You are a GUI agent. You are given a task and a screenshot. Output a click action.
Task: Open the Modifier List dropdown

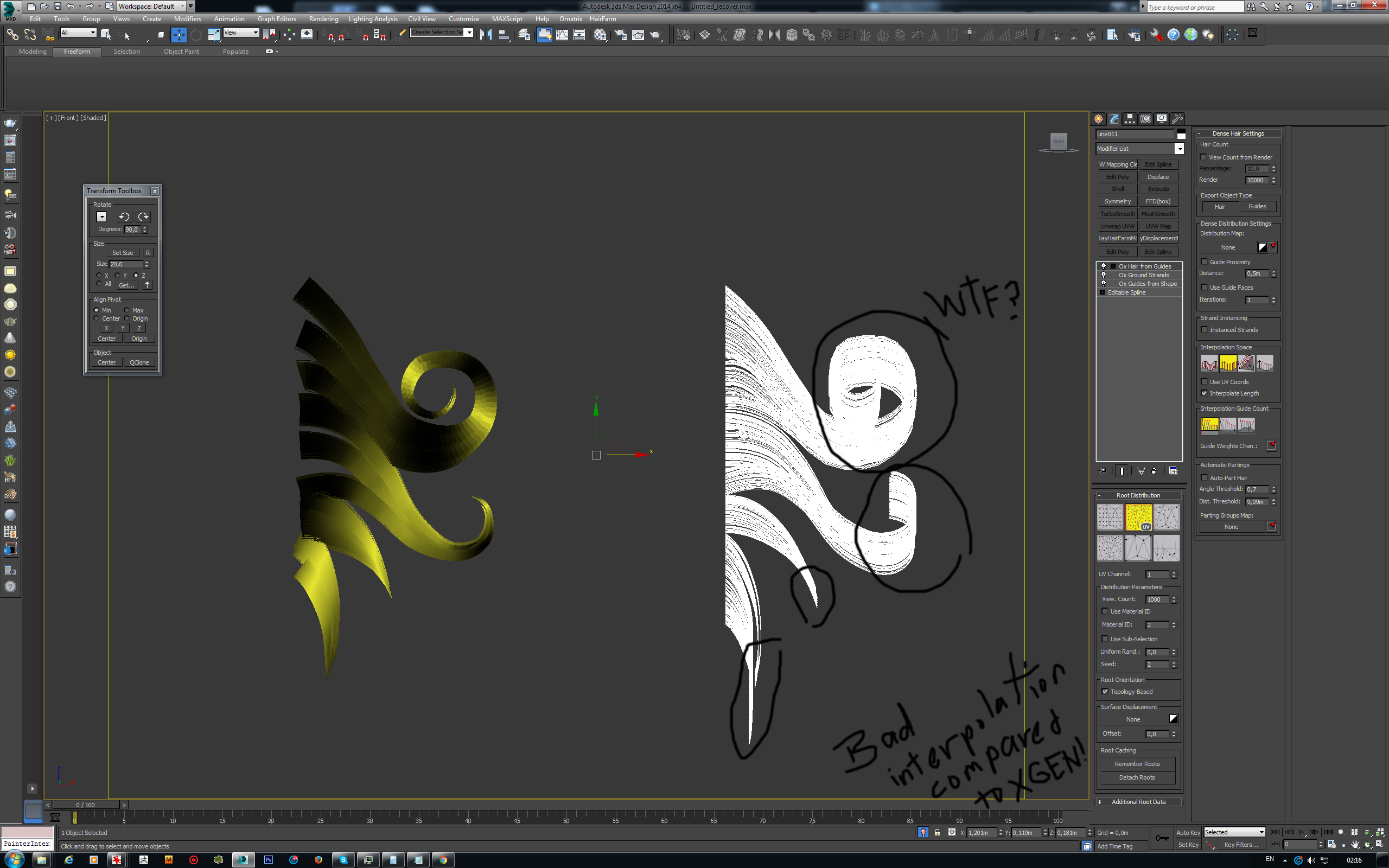click(1179, 149)
